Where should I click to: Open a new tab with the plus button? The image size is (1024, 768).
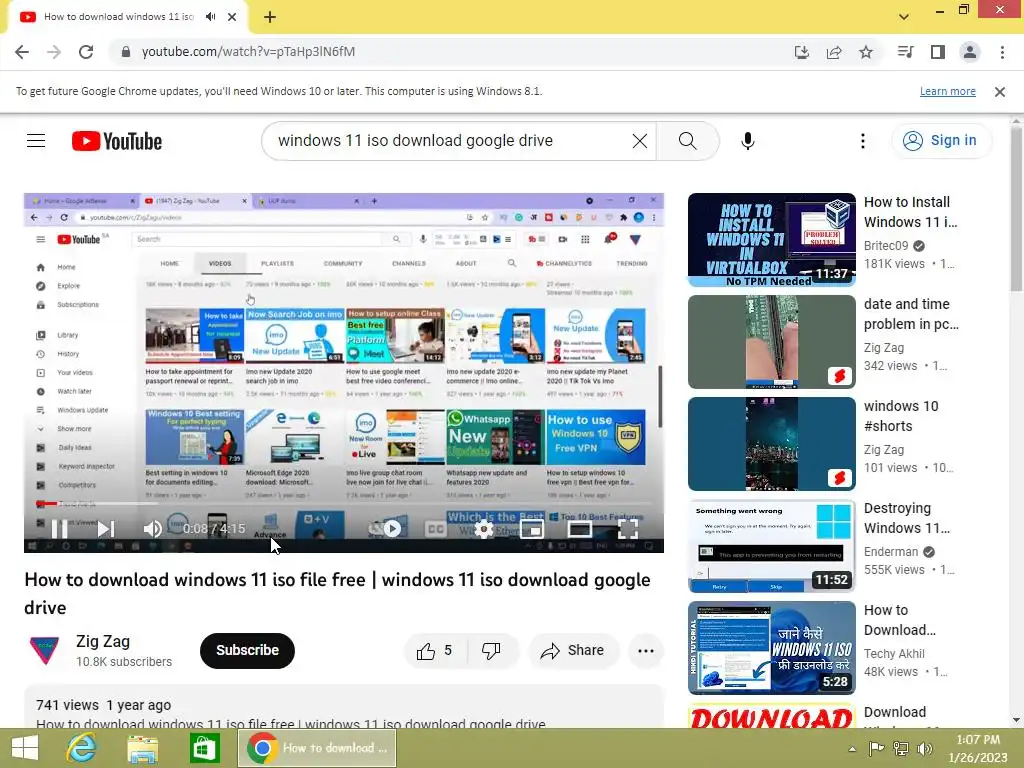click(270, 18)
